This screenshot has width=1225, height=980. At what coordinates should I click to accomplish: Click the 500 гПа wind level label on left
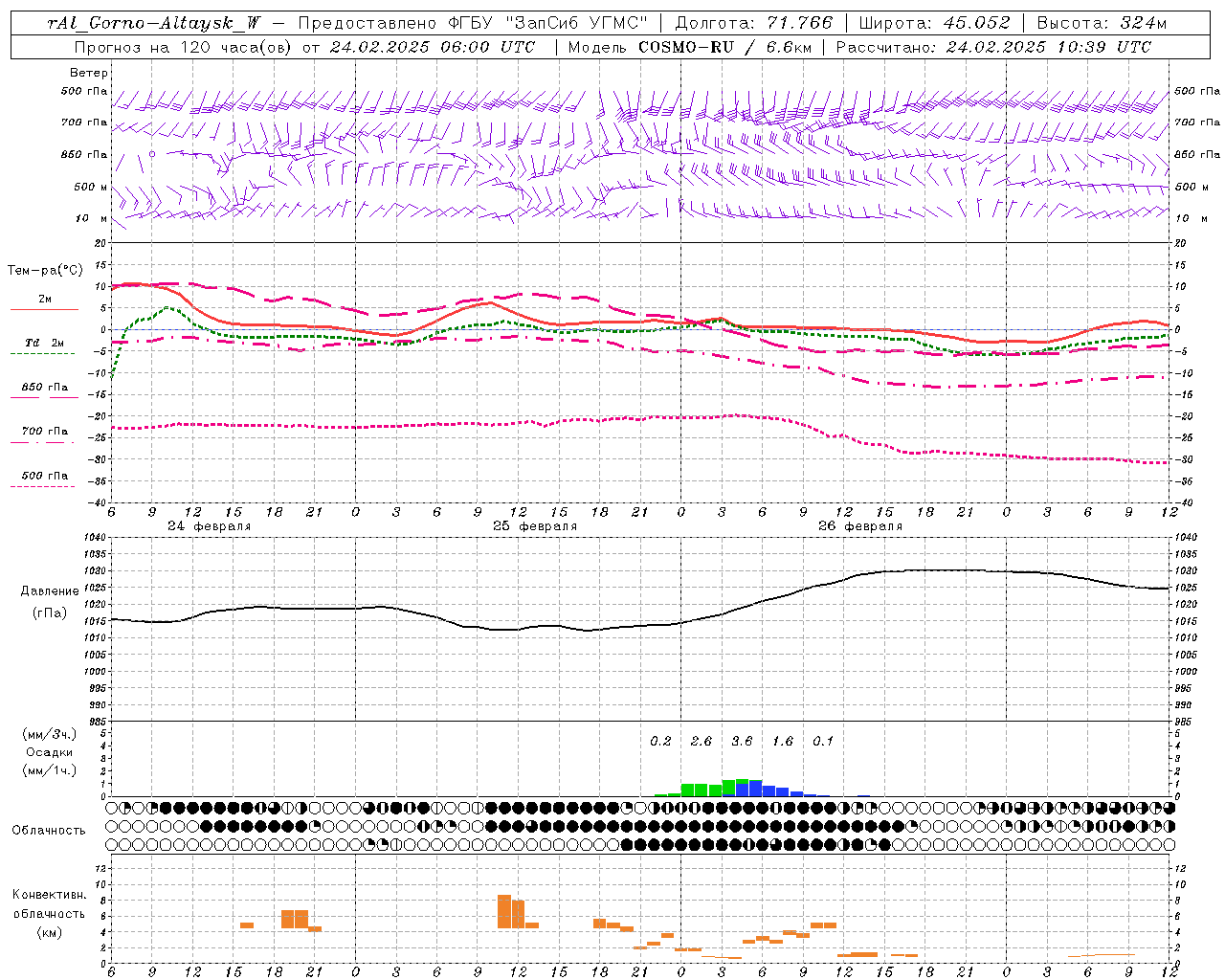[x=84, y=92]
